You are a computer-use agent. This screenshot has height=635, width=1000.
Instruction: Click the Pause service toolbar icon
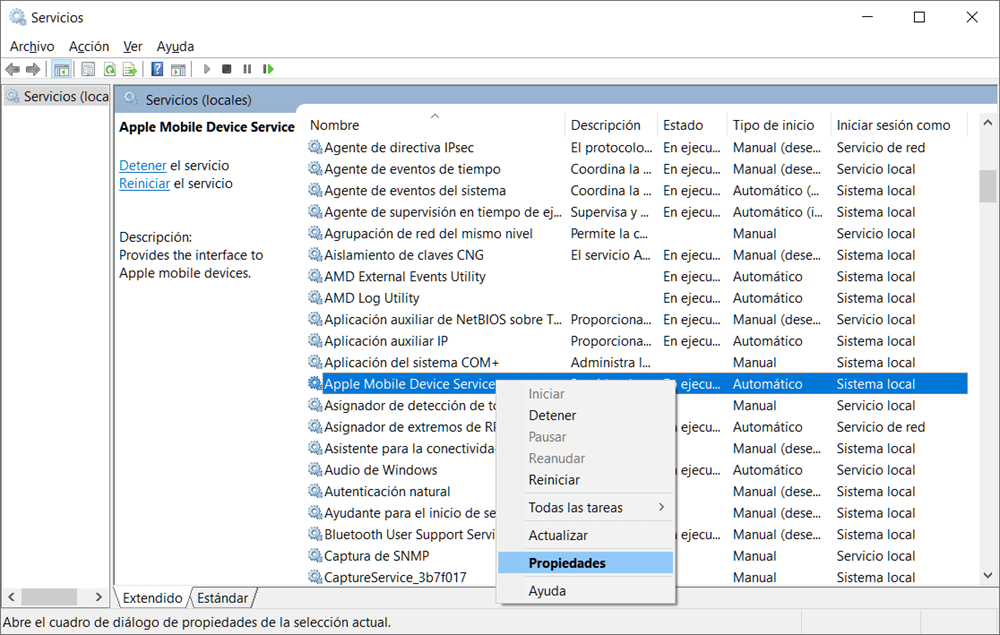247,69
